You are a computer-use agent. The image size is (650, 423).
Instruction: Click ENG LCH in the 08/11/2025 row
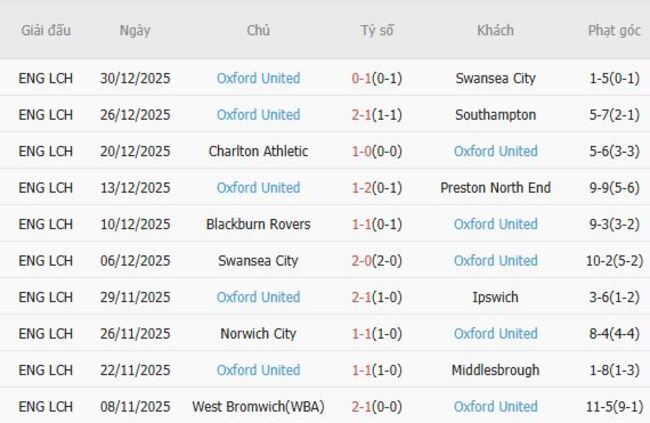[46, 407]
